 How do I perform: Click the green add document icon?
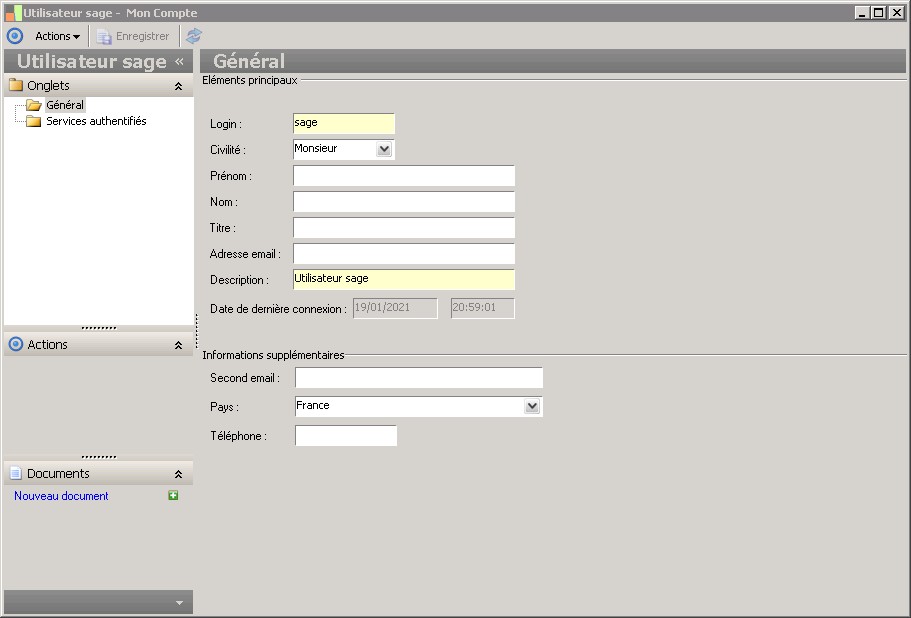[173, 496]
